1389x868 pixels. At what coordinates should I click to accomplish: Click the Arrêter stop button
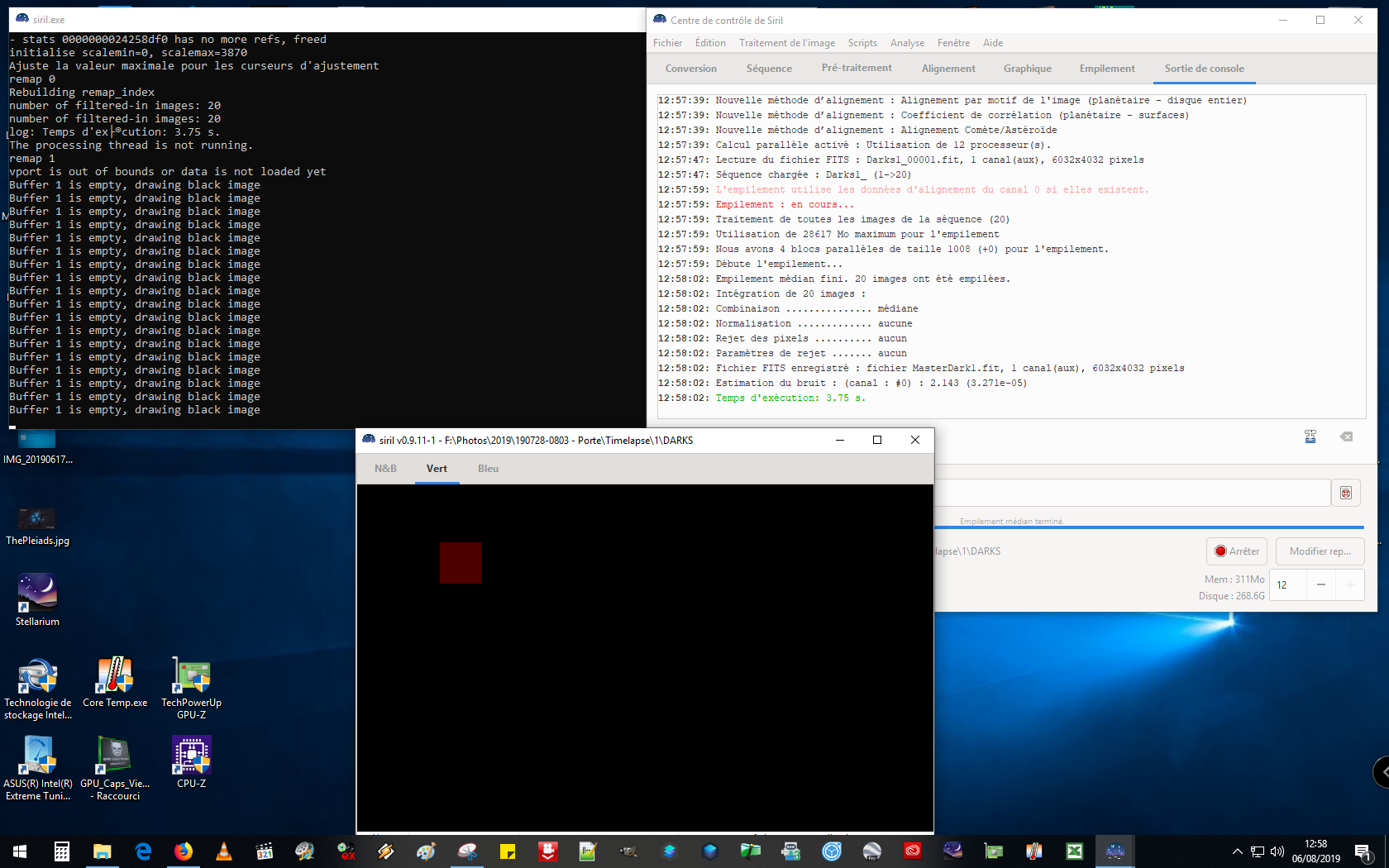click(1236, 551)
